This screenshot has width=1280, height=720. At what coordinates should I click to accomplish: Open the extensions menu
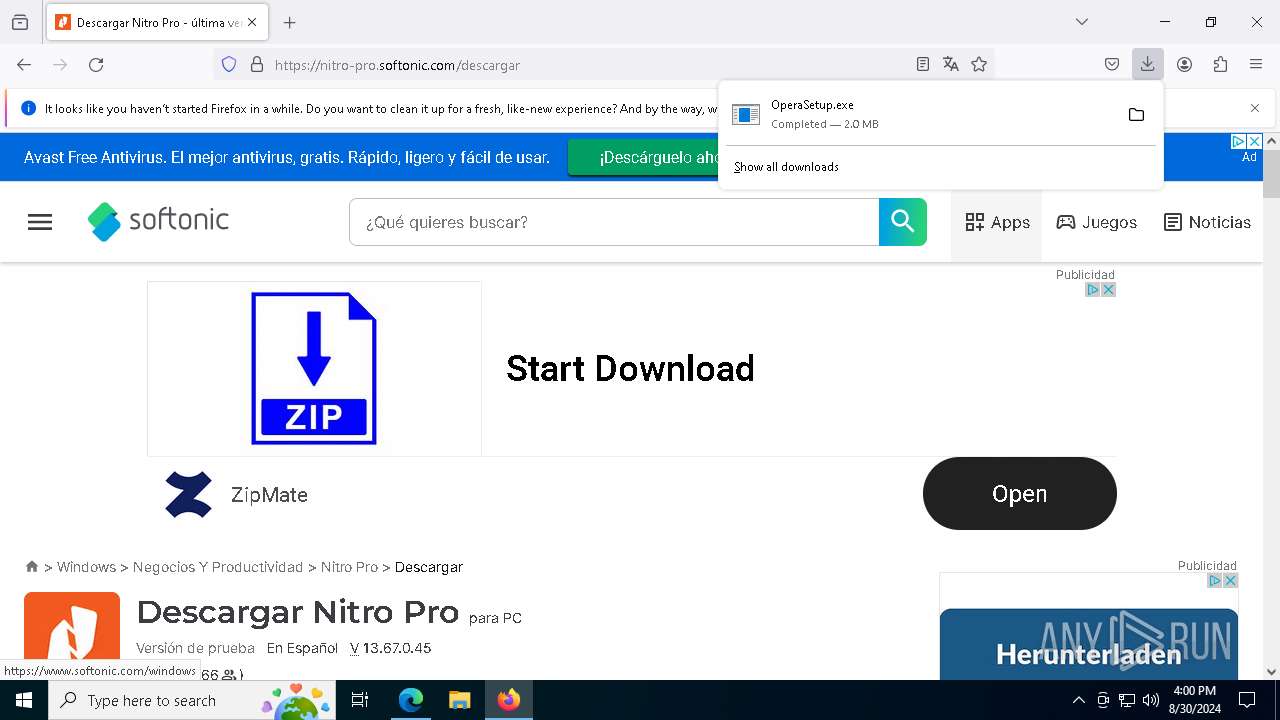[x=1220, y=64]
